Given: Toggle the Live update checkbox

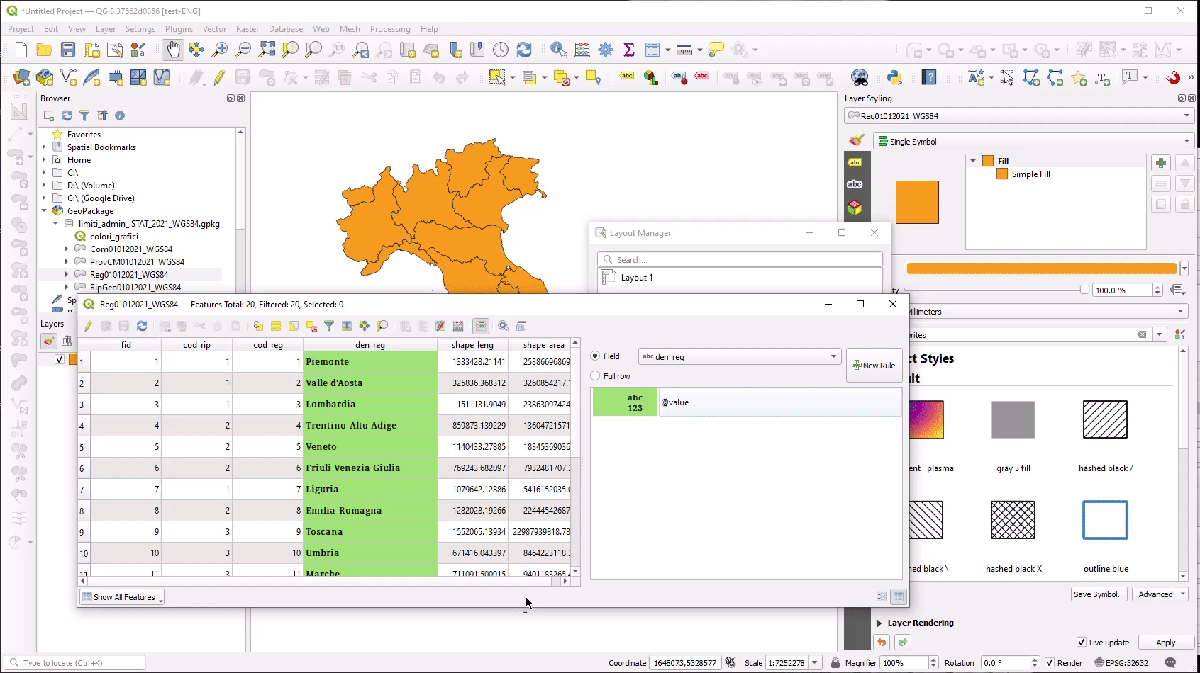Looking at the screenshot, I should click(x=1082, y=642).
